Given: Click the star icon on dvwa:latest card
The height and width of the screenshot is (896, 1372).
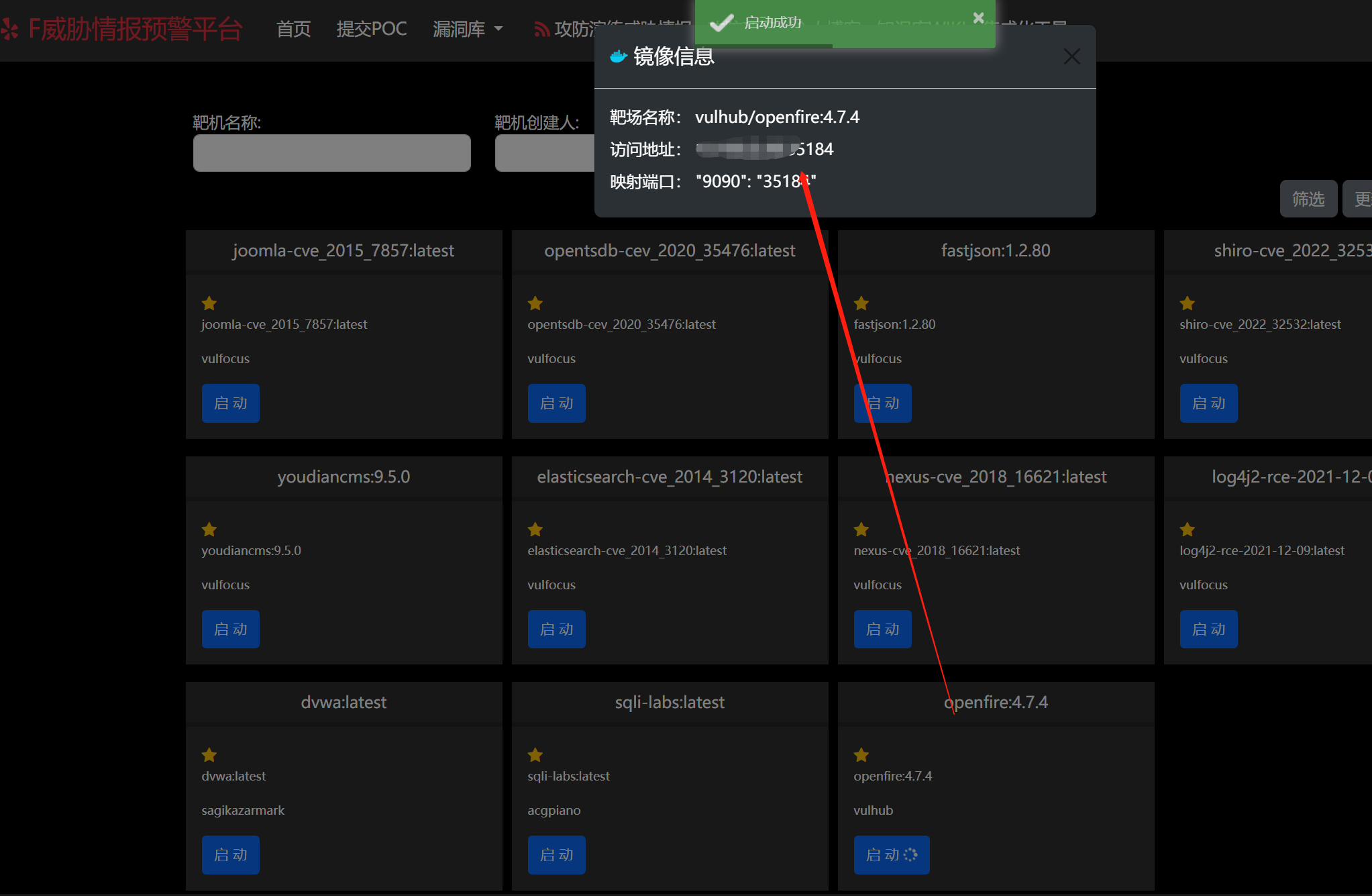Looking at the screenshot, I should click(x=209, y=755).
